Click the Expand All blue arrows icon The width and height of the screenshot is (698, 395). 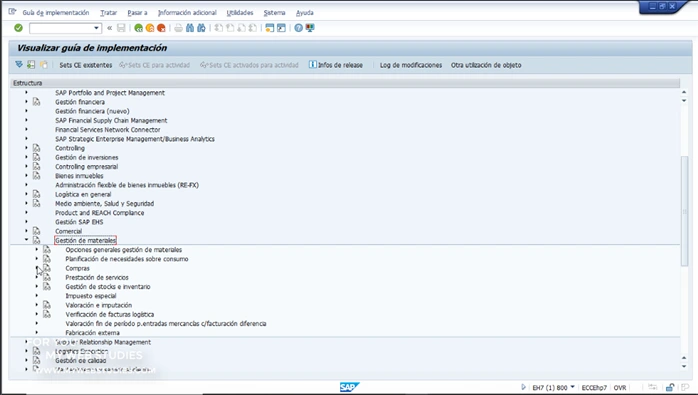coord(19,65)
